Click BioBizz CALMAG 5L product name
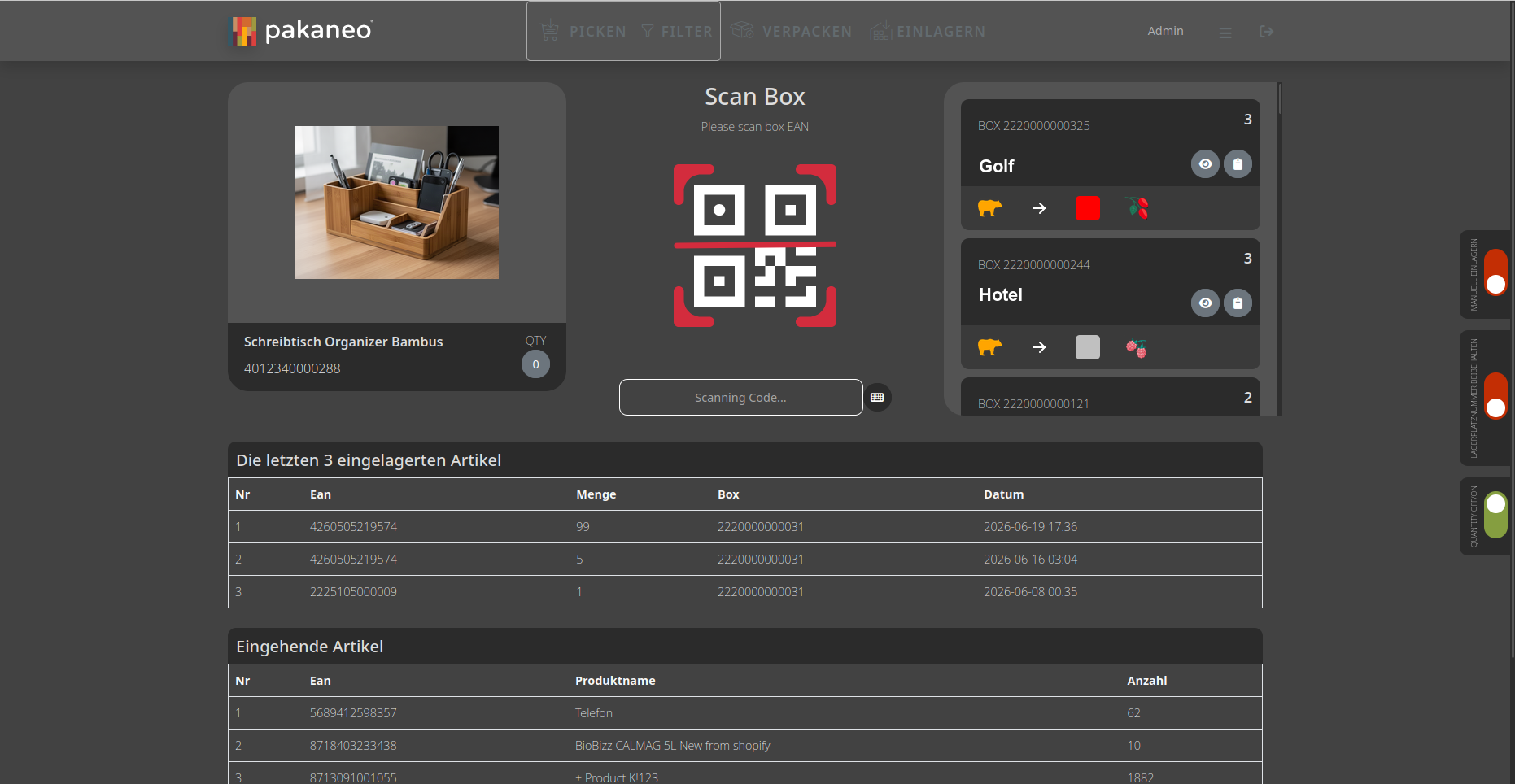This screenshot has width=1515, height=784. coord(672,746)
